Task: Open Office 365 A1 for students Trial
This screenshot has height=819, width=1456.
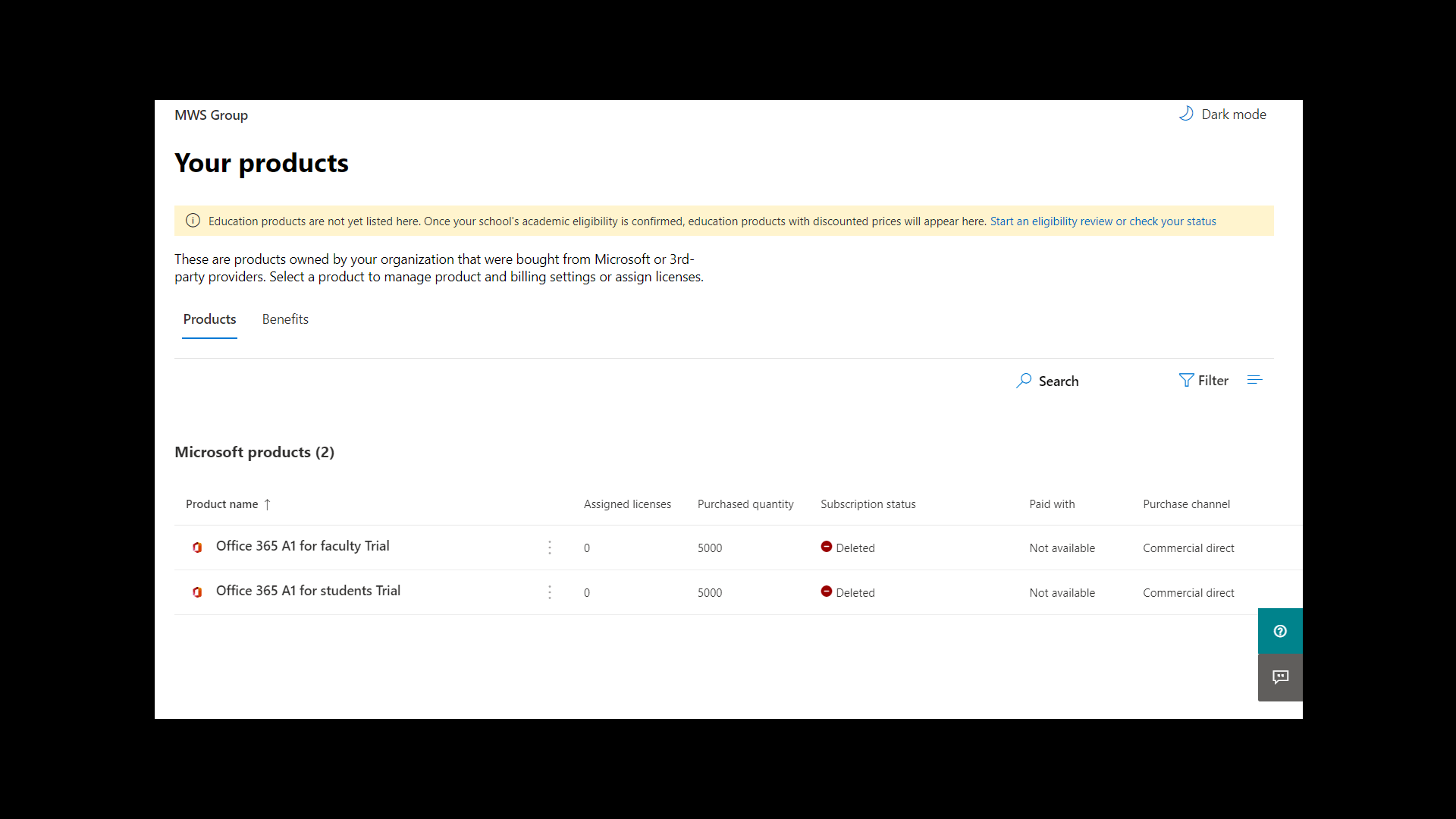Action: pos(308,591)
